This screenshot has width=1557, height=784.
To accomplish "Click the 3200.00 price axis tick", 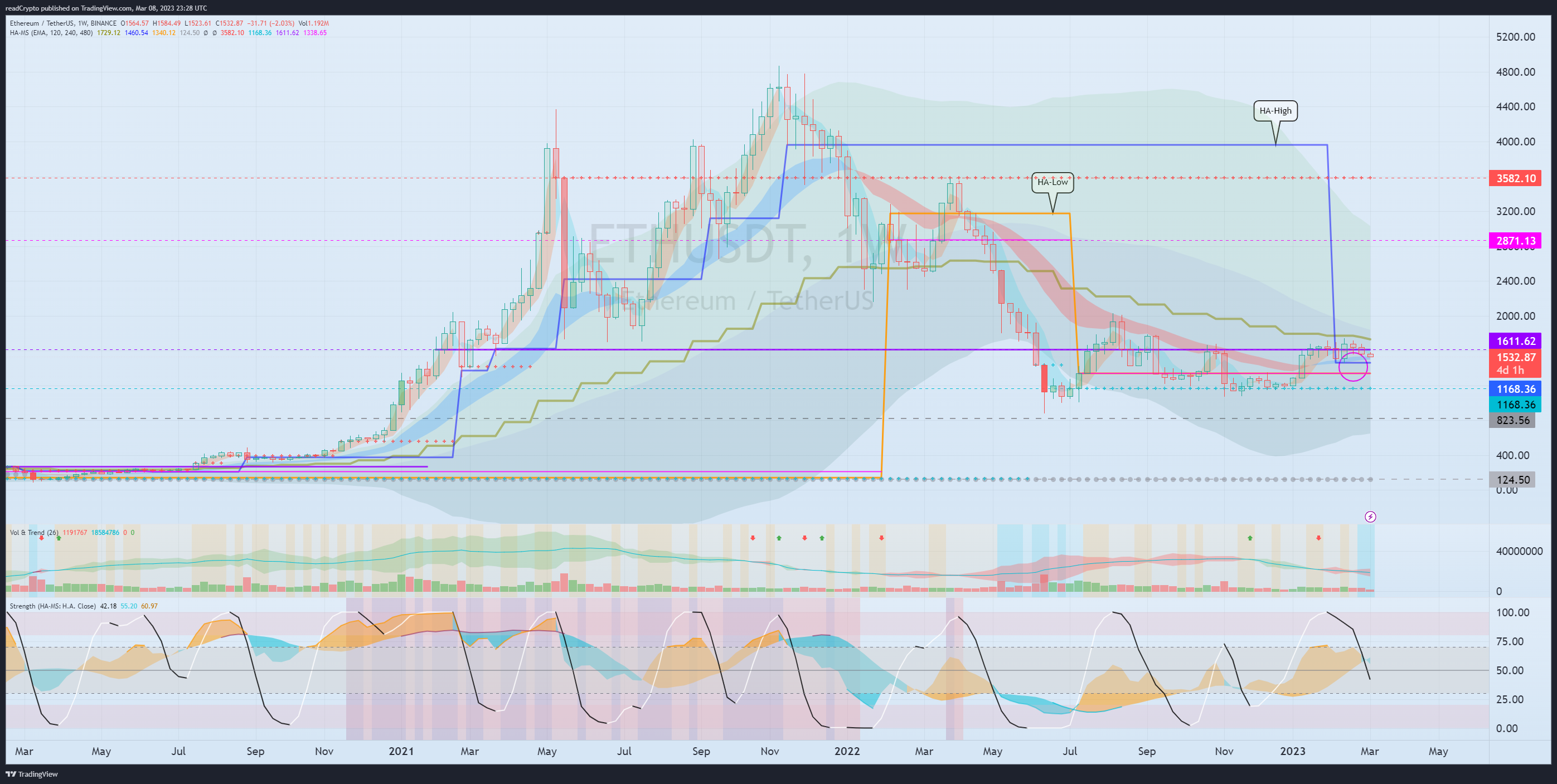I will [x=1515, y=211].
